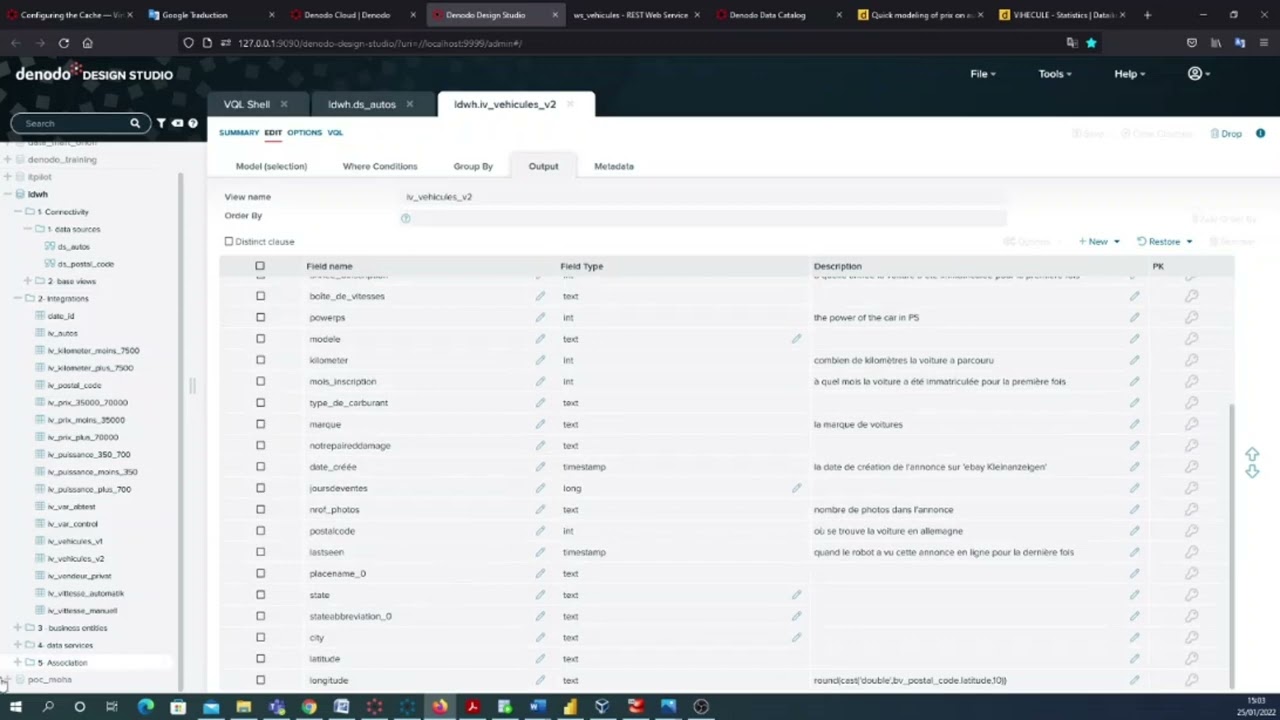The image size is (1280, 720).
Task: Click the search magnifier icon in sidebar
Action: coord(135,123)
